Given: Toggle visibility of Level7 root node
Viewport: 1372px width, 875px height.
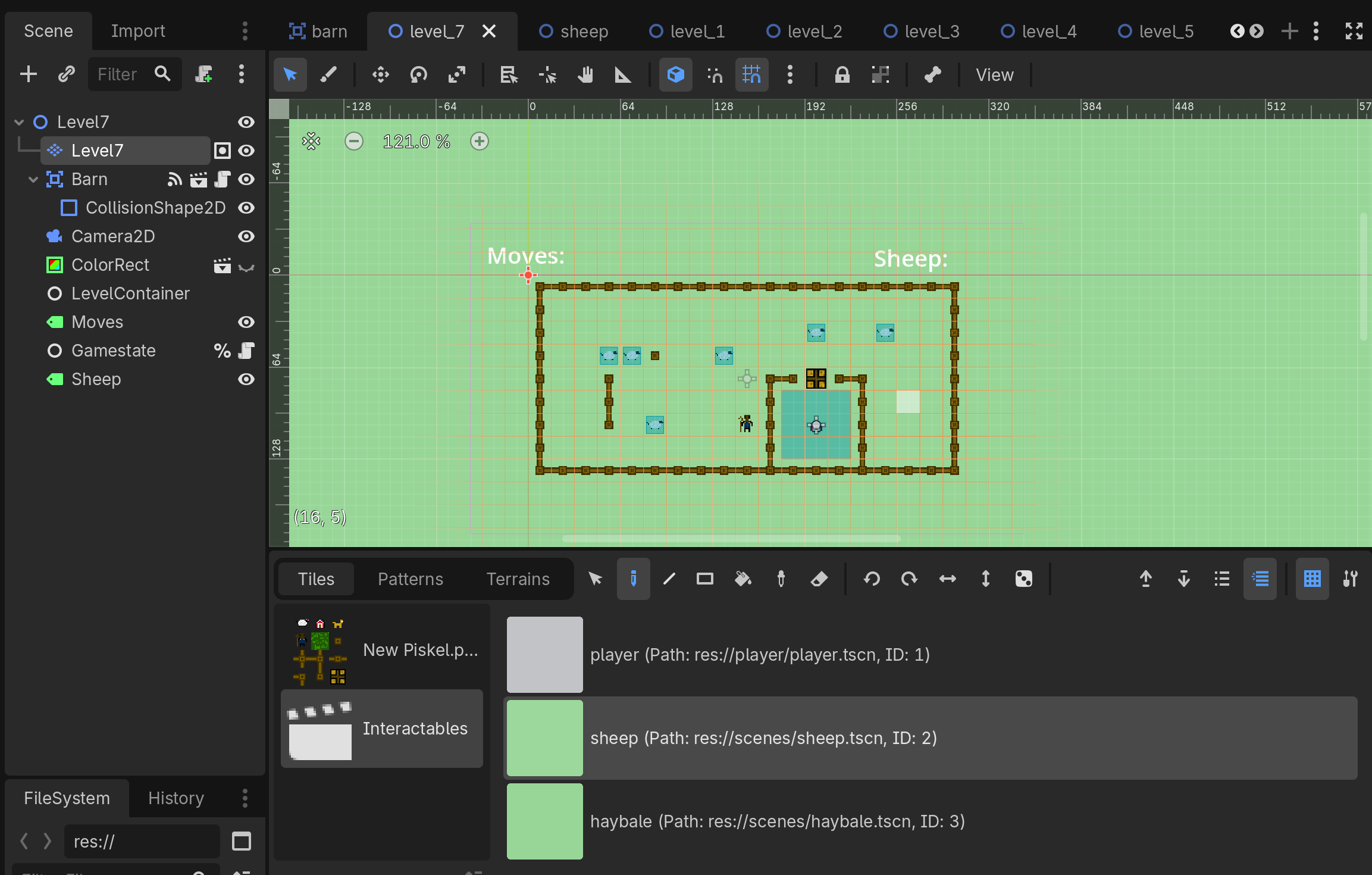Looking at the screenshot, I should tap(246, 122).
